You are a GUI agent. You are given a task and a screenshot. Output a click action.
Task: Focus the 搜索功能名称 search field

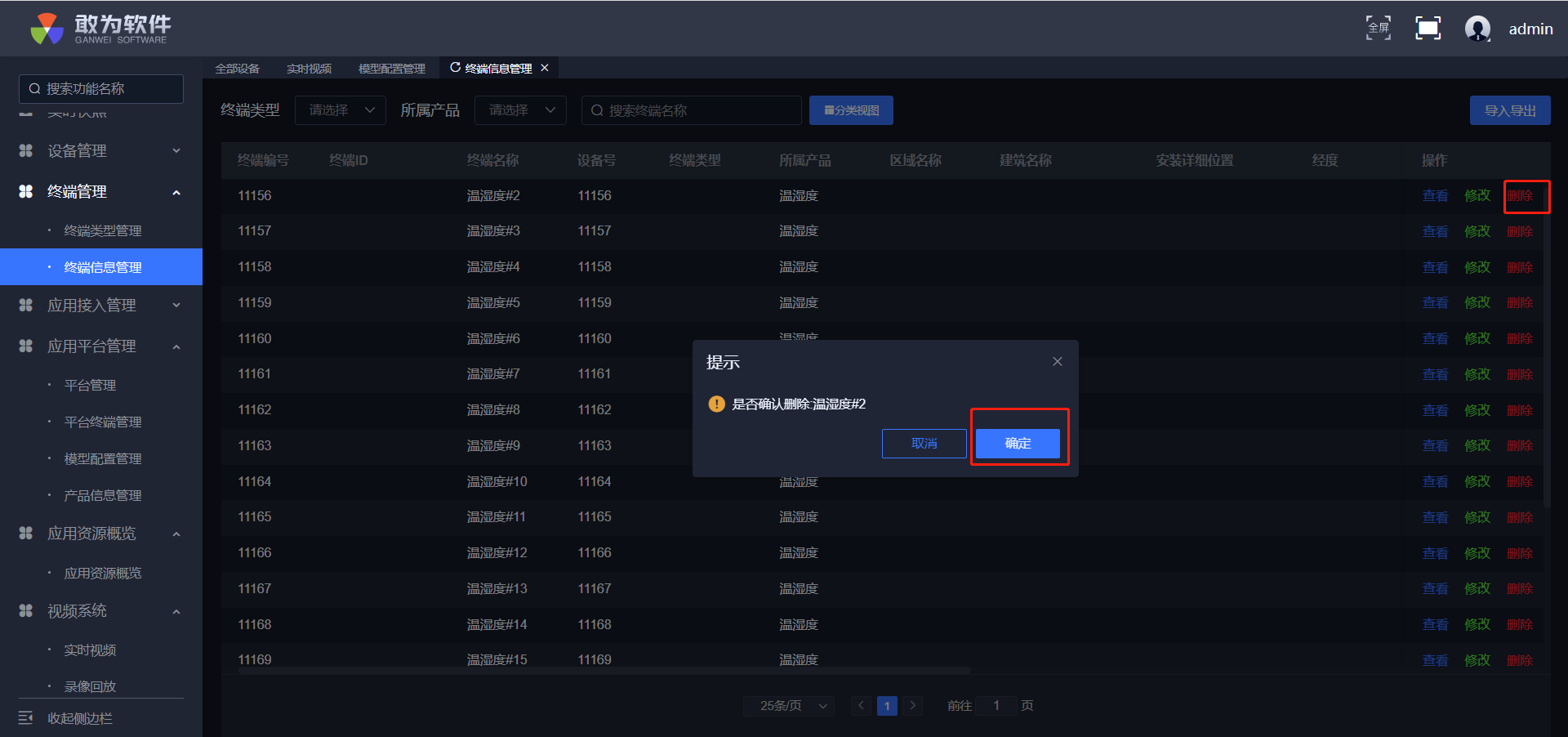(101, 88)
